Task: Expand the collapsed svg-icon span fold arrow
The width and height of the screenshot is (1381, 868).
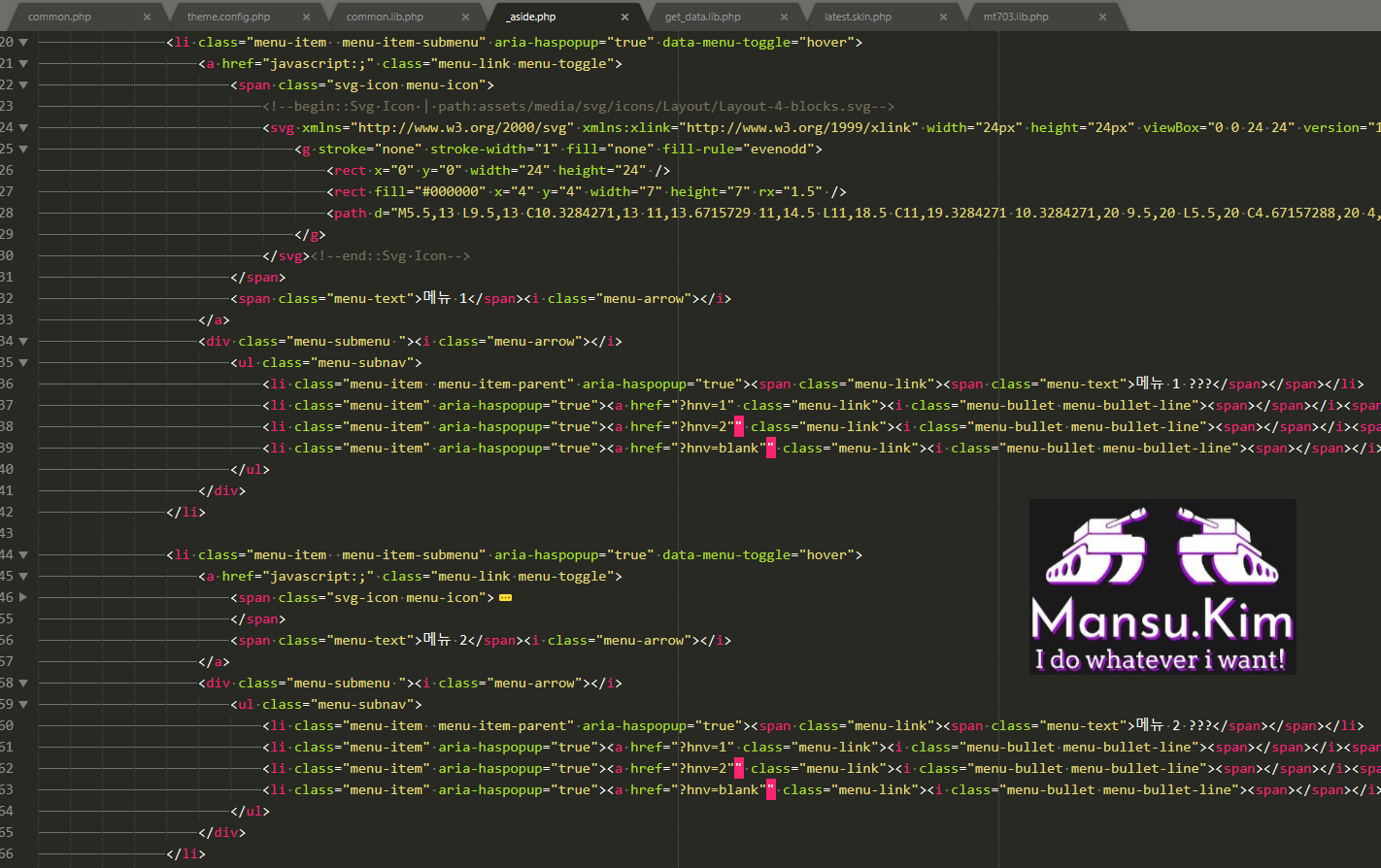Action: point(23,598)
